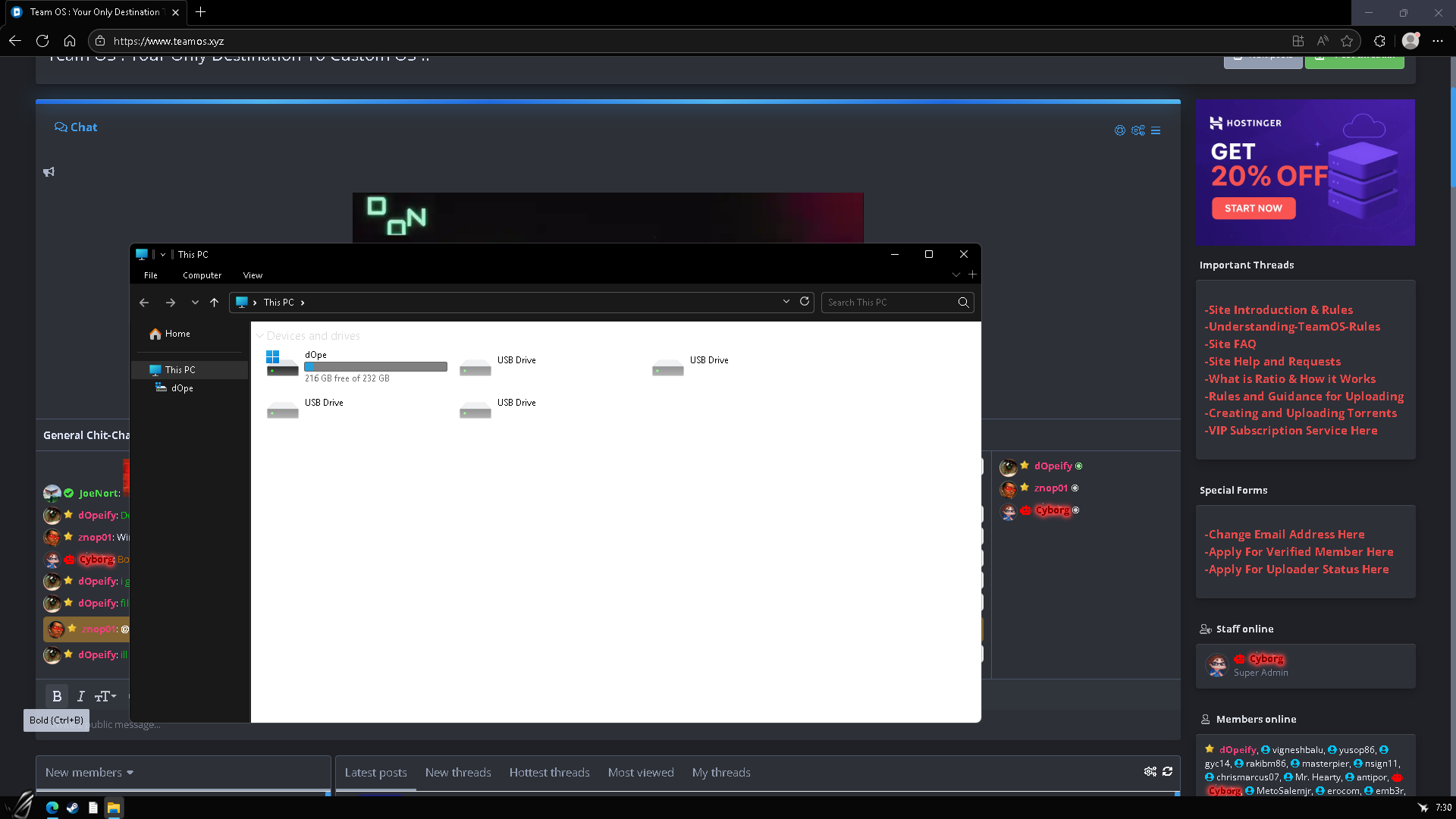Open the explorer address bar history dropdown
Screen dimensions: 1456x819
click(x=786, y=302)
